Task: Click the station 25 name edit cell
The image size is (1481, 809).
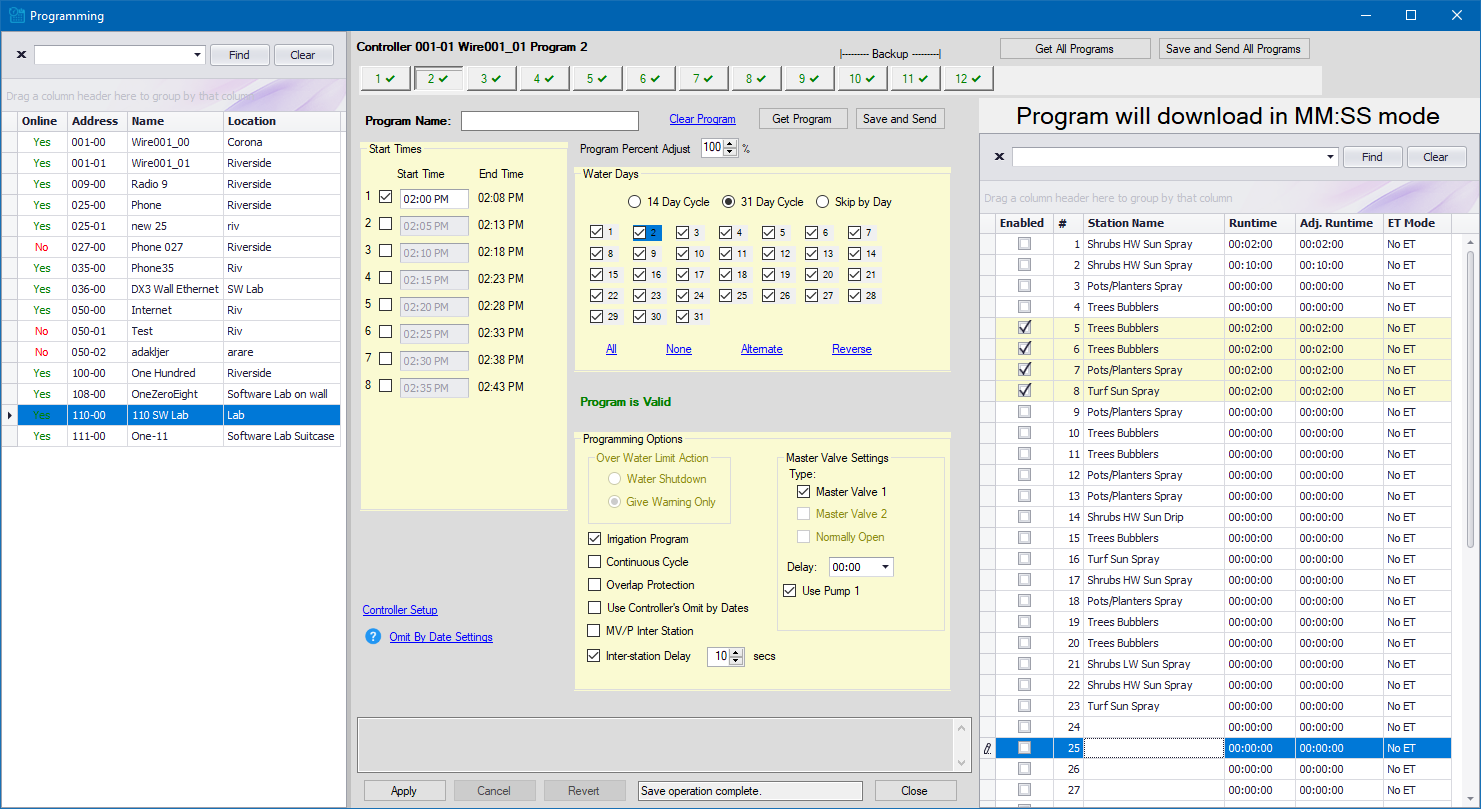Action: pyautogui.click(x=1154, y=748)
